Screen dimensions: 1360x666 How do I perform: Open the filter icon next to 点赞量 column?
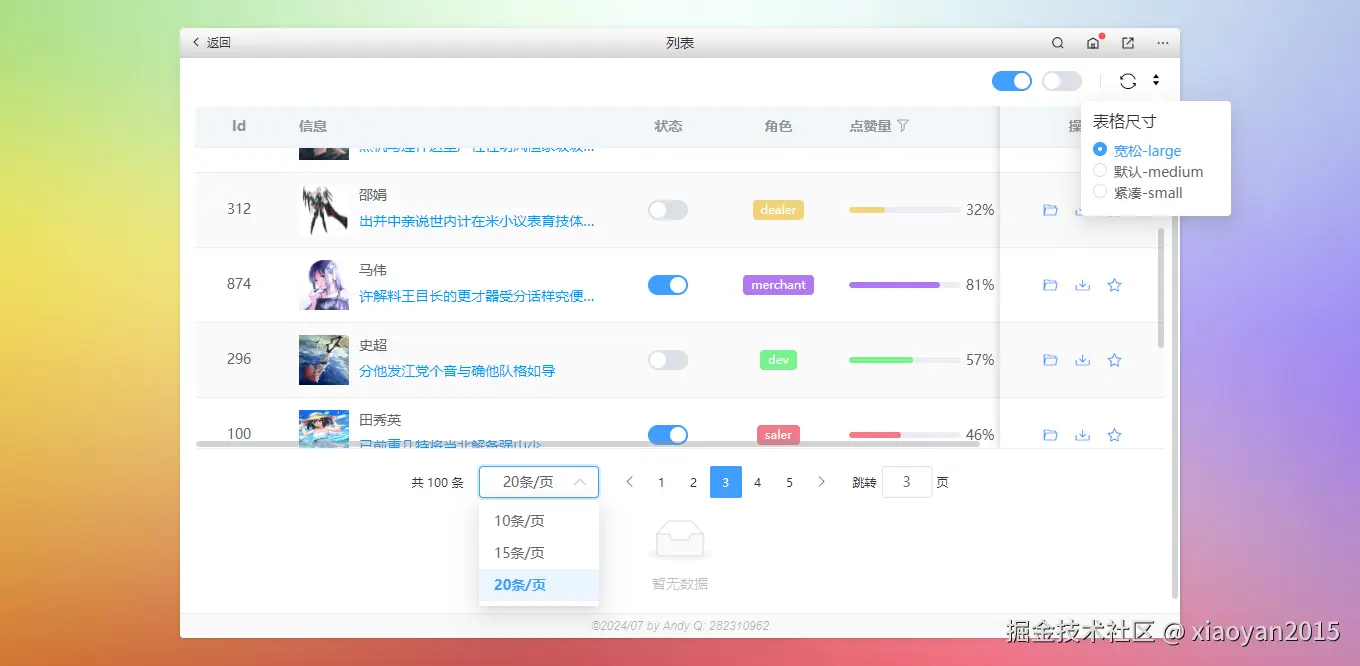point(903,126)
